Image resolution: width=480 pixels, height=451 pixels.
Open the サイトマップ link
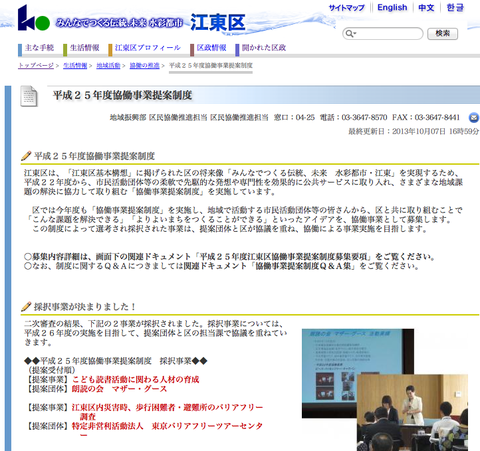click(347, 8)
